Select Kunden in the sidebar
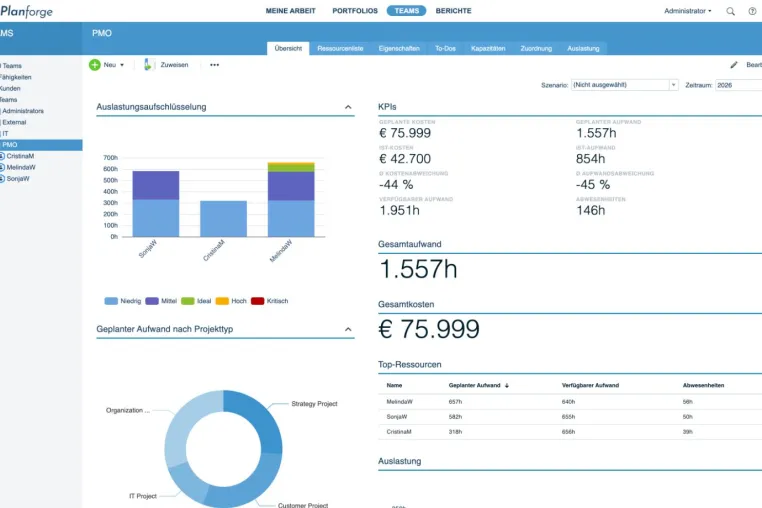The width and height of the screenshot is (762, 508). (10, 88)
